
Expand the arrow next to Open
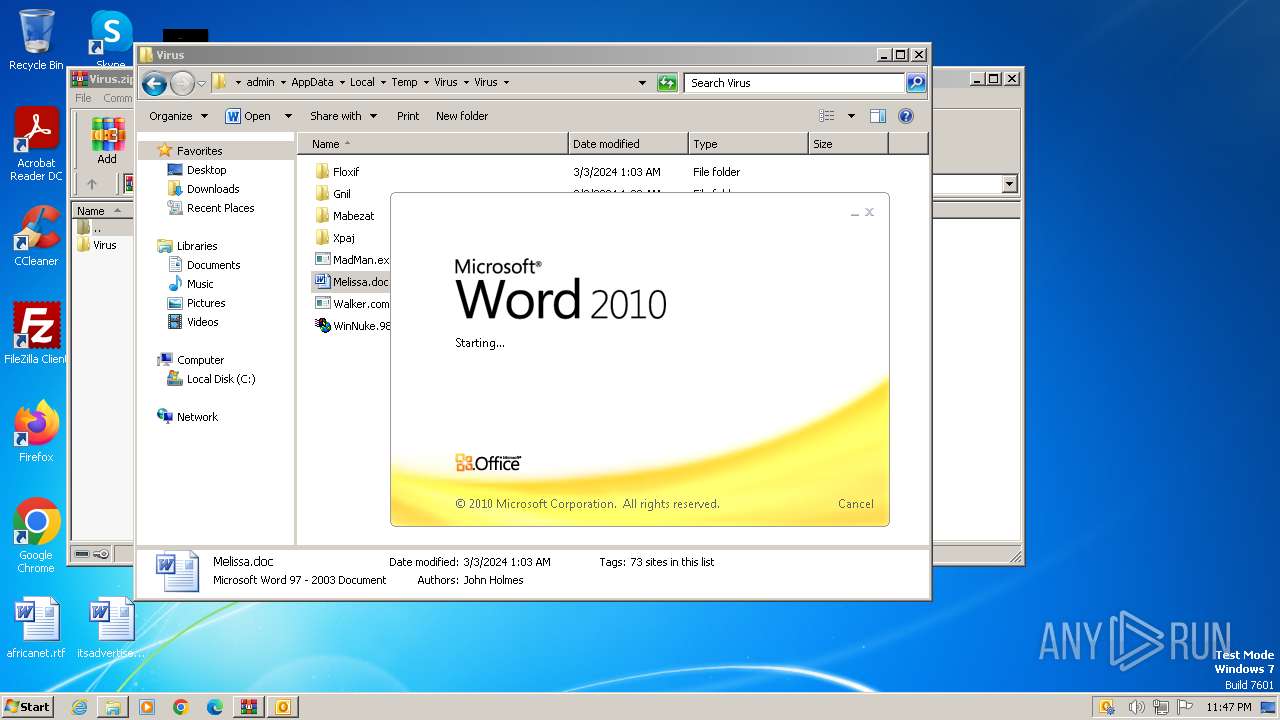(x=288, y=116)
